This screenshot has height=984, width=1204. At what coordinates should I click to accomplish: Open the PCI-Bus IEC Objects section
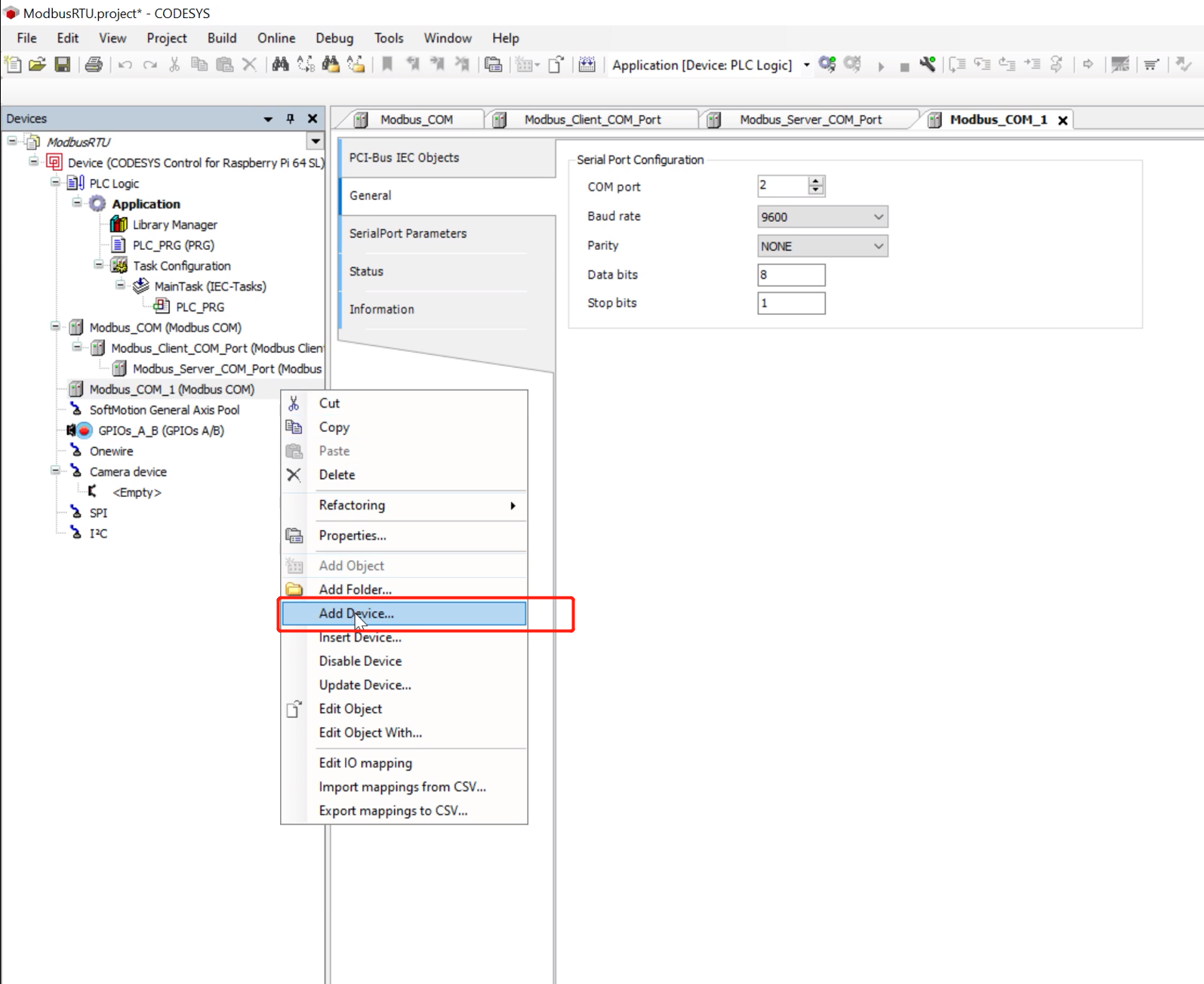tap(445, 158)
